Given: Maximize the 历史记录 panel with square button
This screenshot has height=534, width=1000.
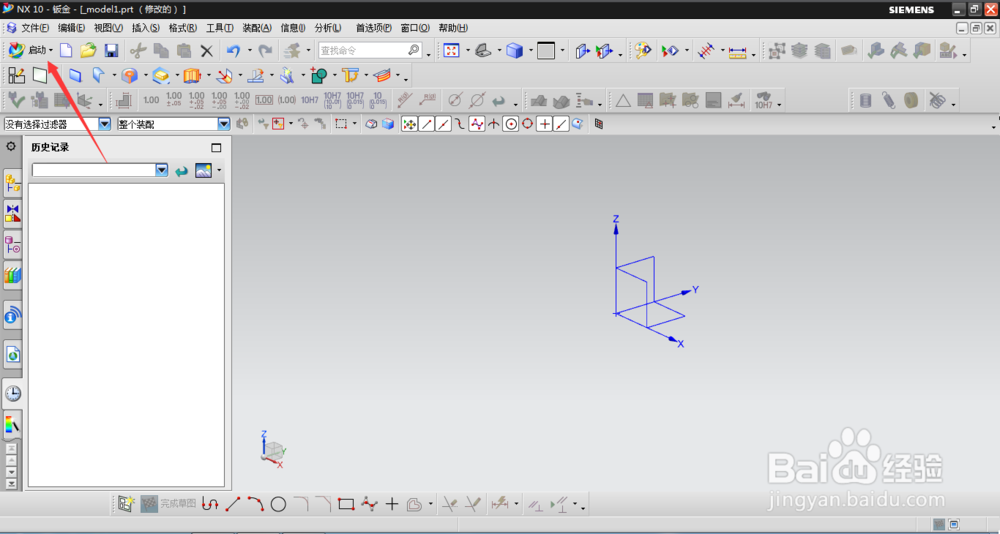Looking at the screenshot, I should [x=216, y=147].
